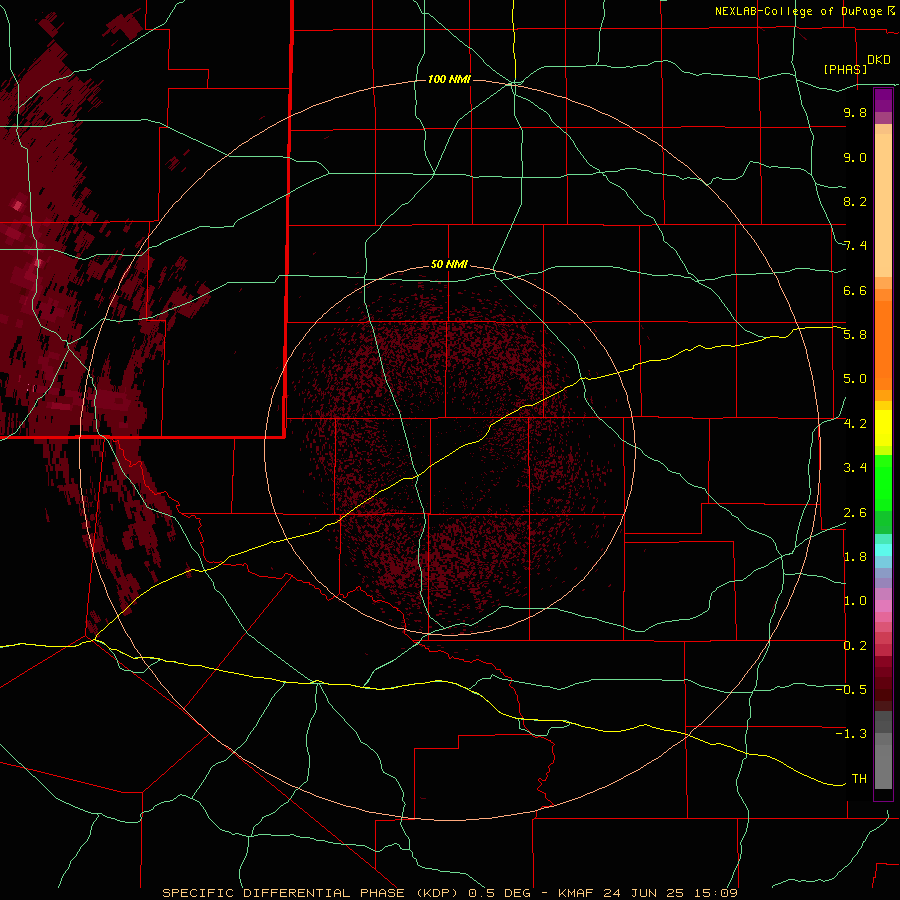Image resolution: width=900 pixels, height=900 pixels.
Task: Click the TH threshold label
Action: point(859,779)
